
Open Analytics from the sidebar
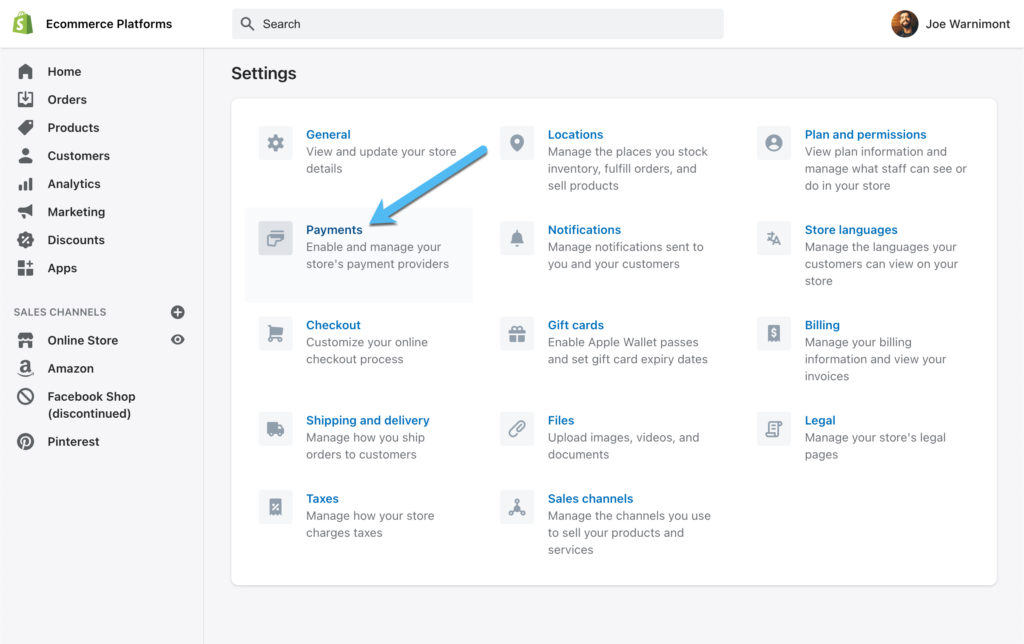pyautogui.click(x=74, y=184)
